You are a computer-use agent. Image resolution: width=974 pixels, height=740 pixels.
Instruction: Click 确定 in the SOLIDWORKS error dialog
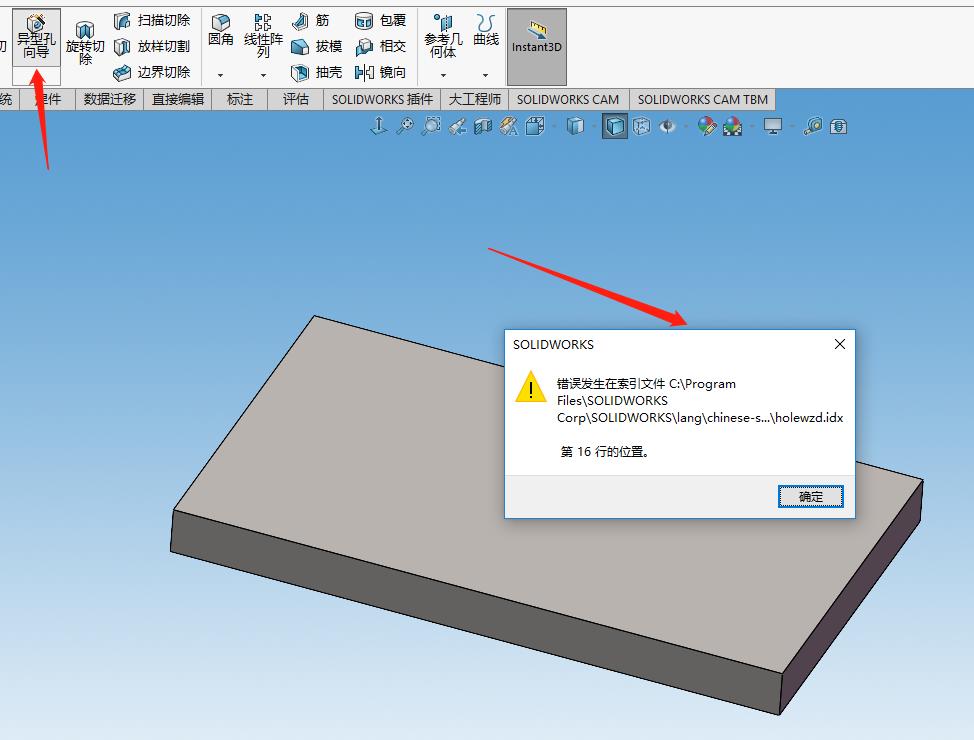[811, 496]
